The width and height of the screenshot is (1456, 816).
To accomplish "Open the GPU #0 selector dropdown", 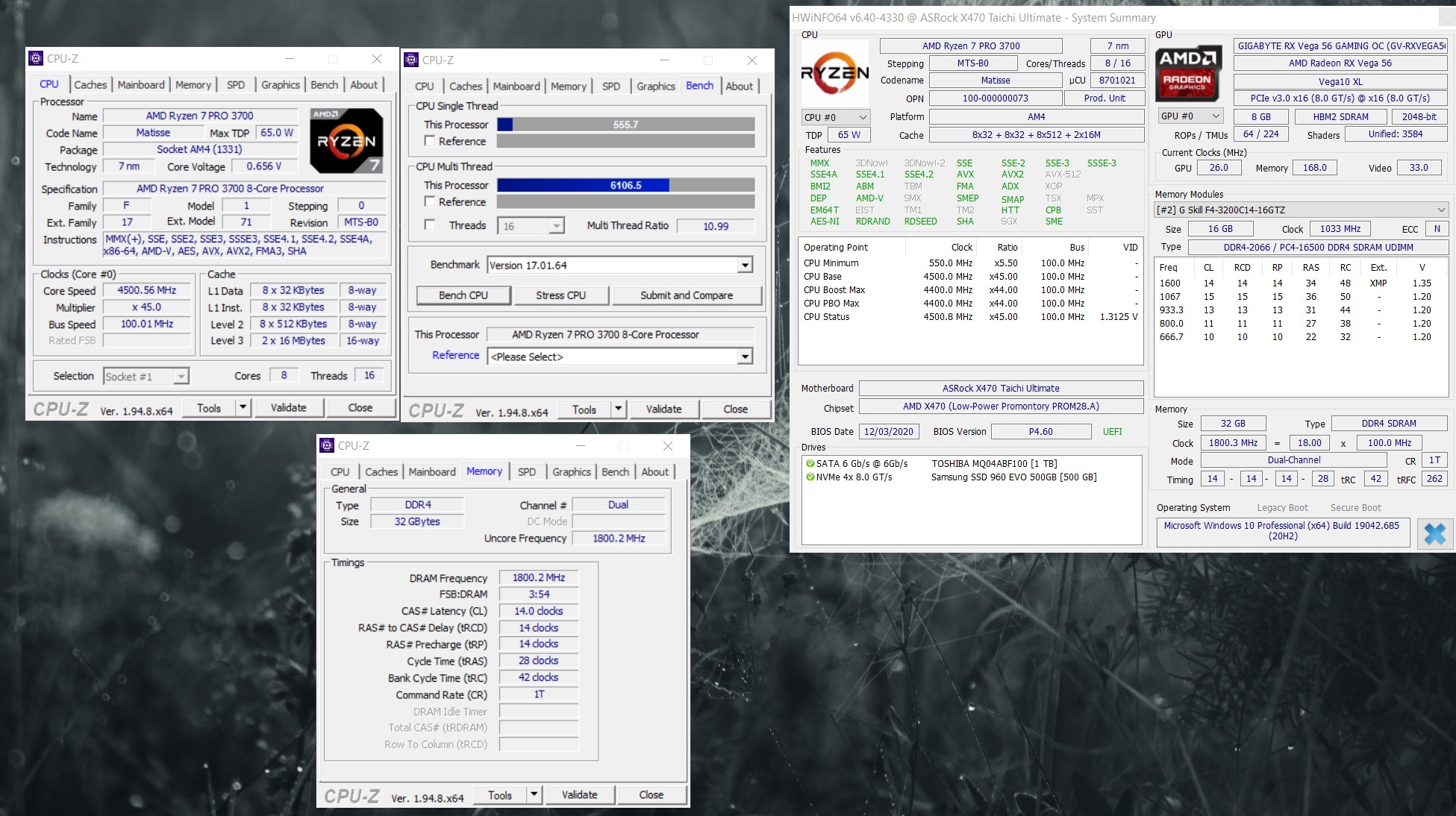I will pyautogui.click(x=1215, y=116).
